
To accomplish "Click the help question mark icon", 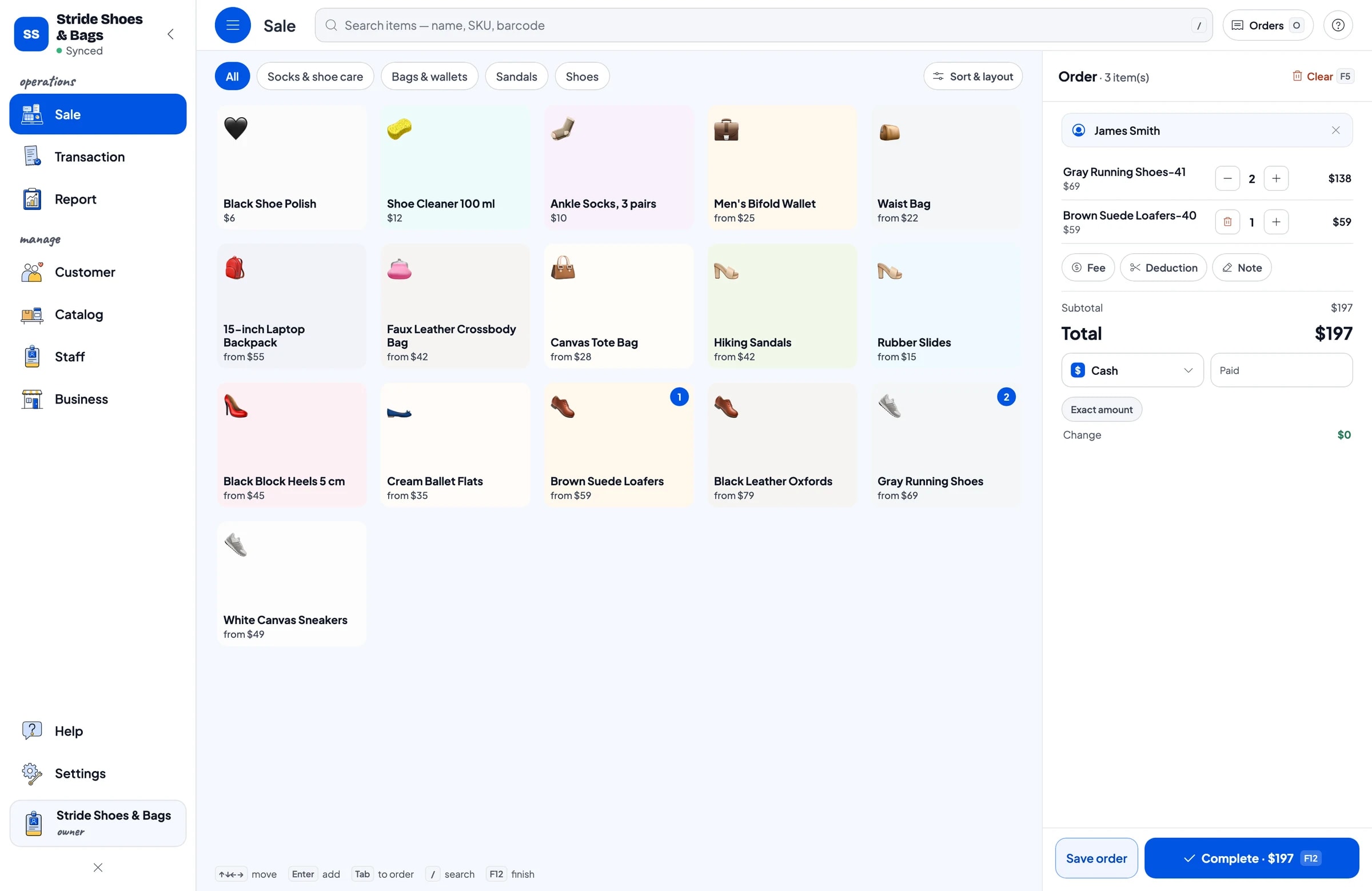I will (1337, 25).
